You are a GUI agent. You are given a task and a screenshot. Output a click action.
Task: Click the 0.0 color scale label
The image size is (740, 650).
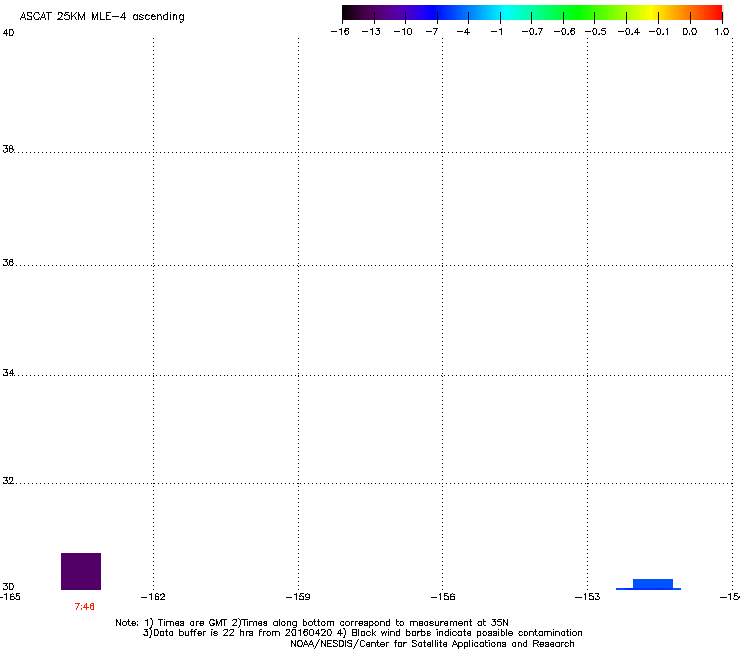[690, 32]
